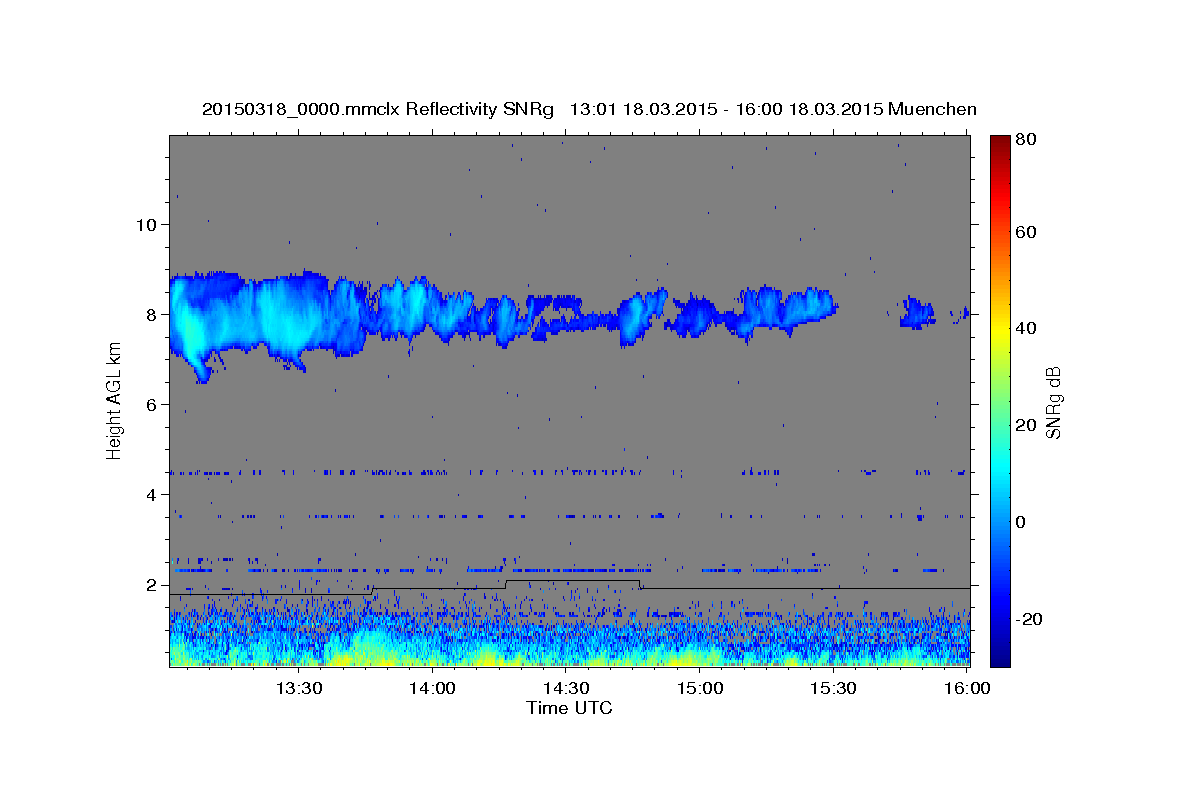
Task: Click the height tick label 10
Action: click(x=146, y=224)
